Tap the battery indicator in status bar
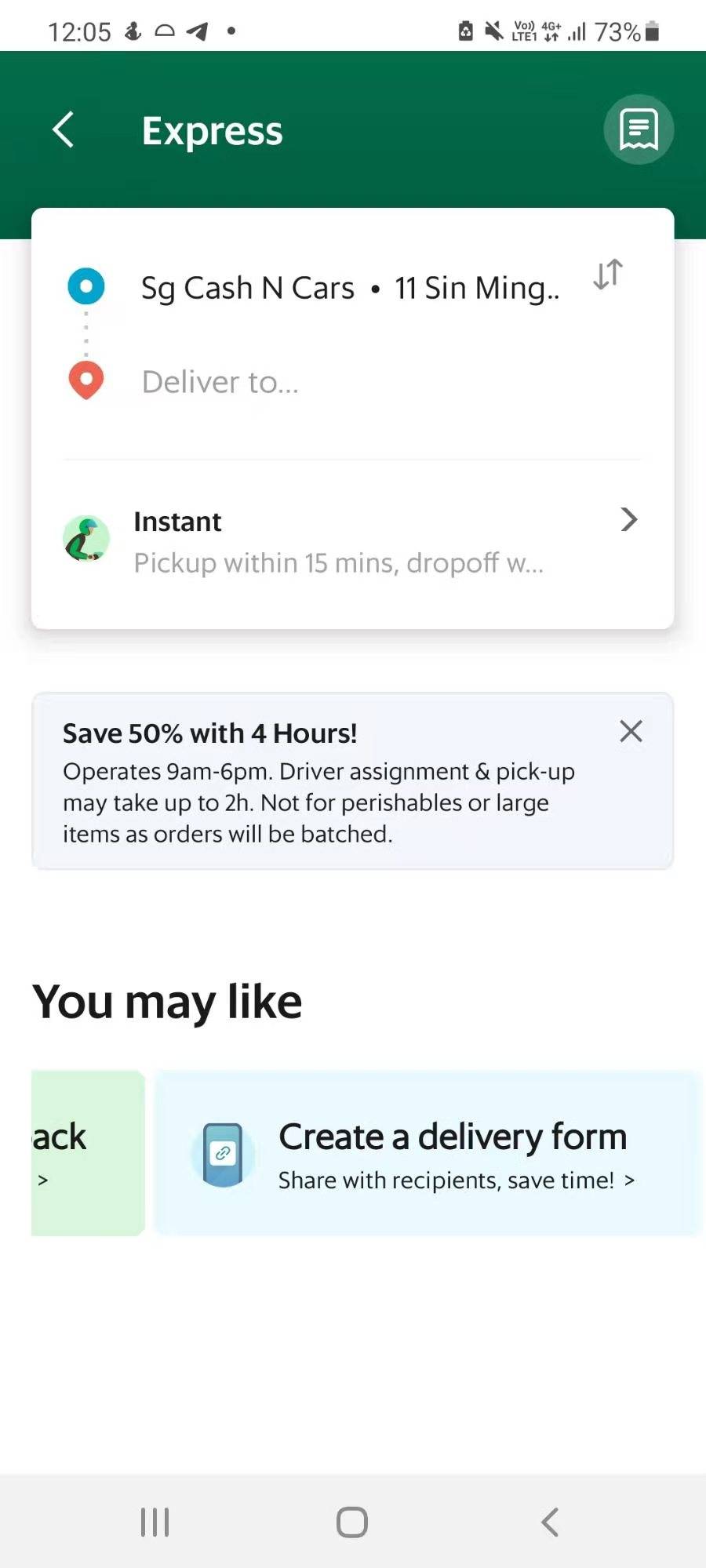 [x=652, y=31]
